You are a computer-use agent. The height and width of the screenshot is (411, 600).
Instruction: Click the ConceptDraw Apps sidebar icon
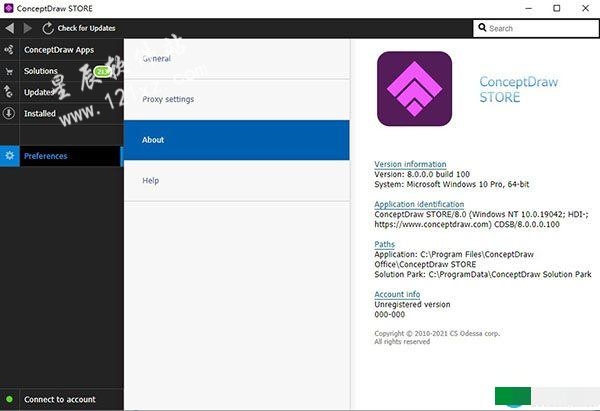click(9, 50)
